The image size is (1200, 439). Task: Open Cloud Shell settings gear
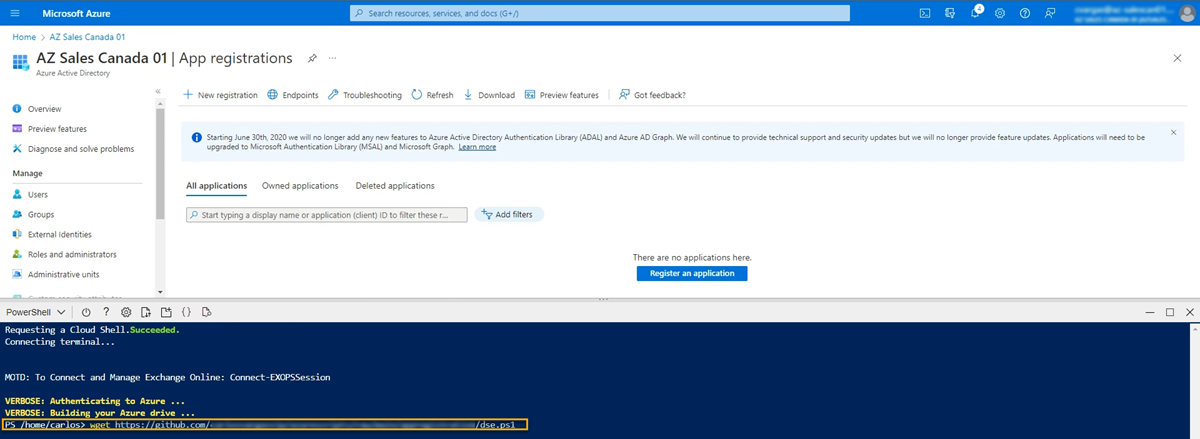pyautogui.click(x=126, y=312)
